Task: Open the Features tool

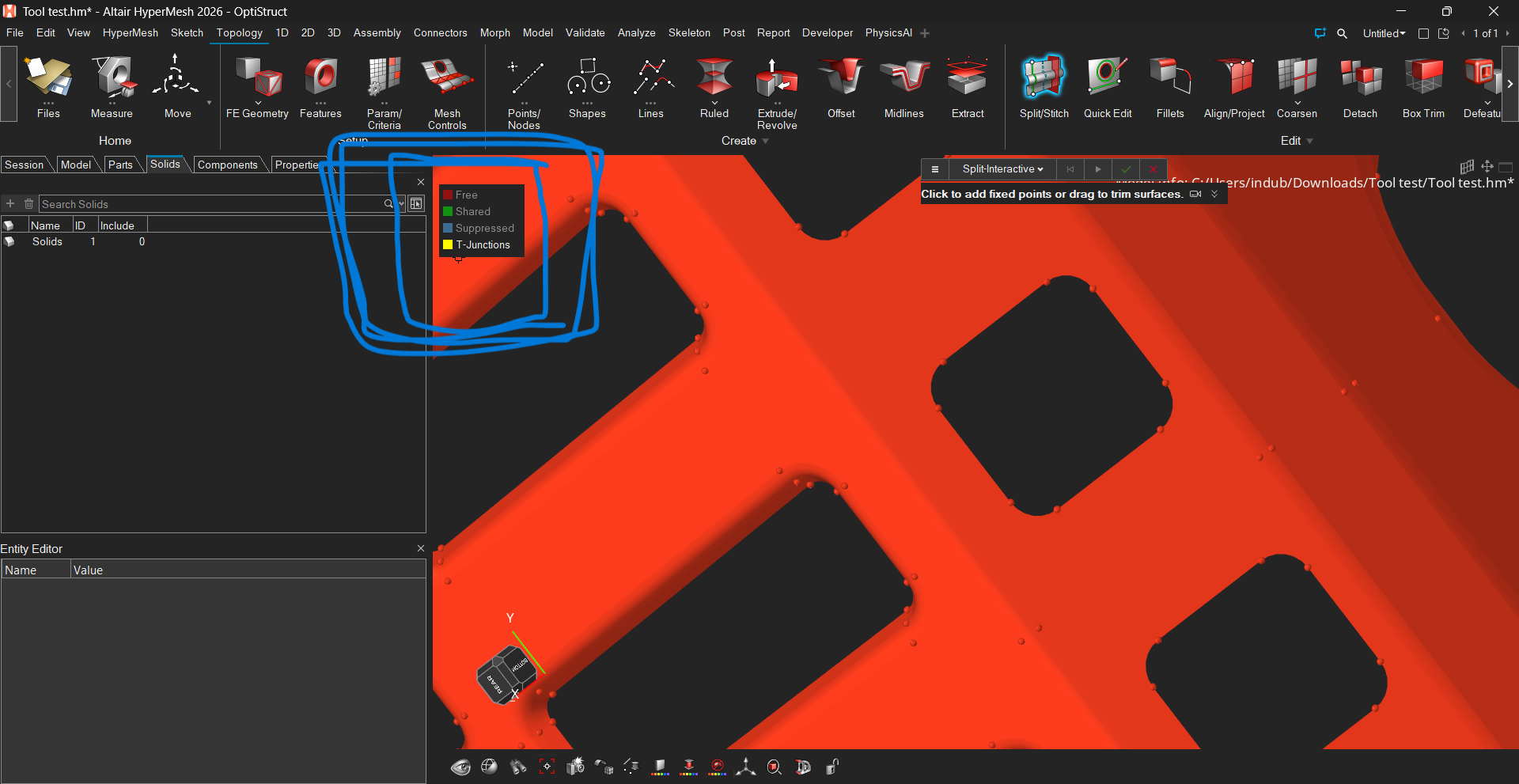Action: point(320,87)
